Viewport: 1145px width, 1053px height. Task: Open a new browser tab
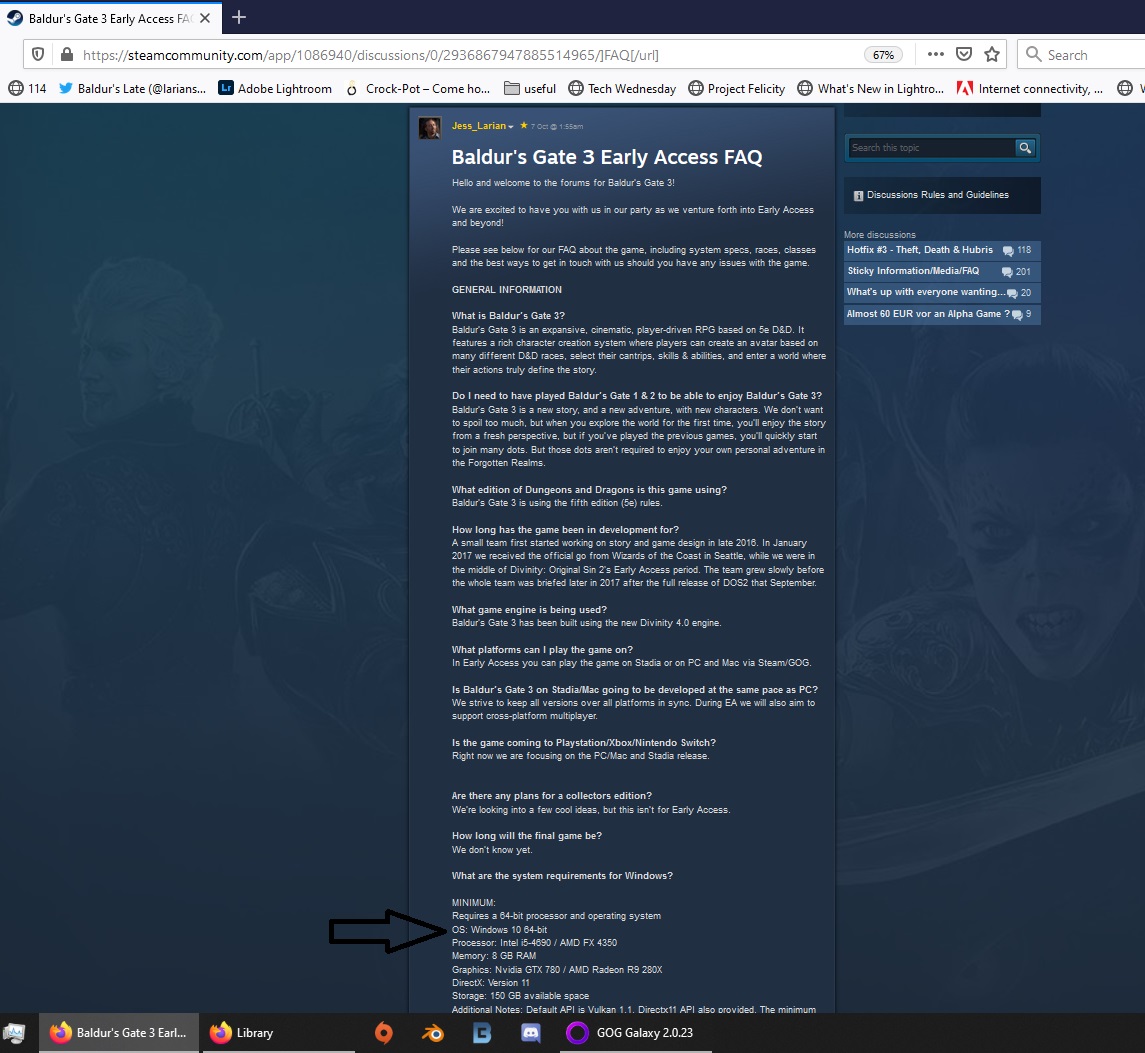pos(239,18)
